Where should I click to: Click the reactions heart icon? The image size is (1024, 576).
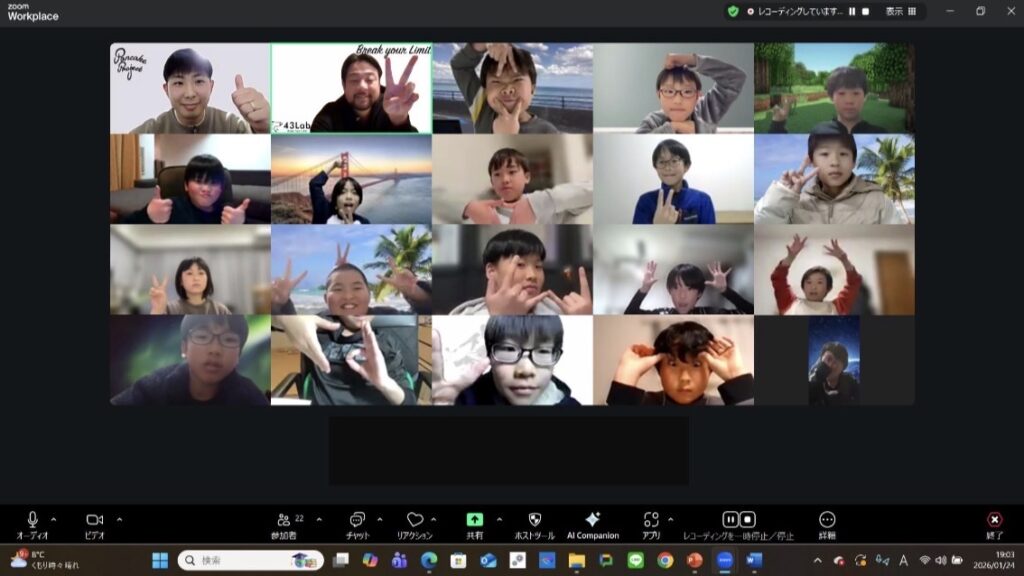tap(414, 519)
